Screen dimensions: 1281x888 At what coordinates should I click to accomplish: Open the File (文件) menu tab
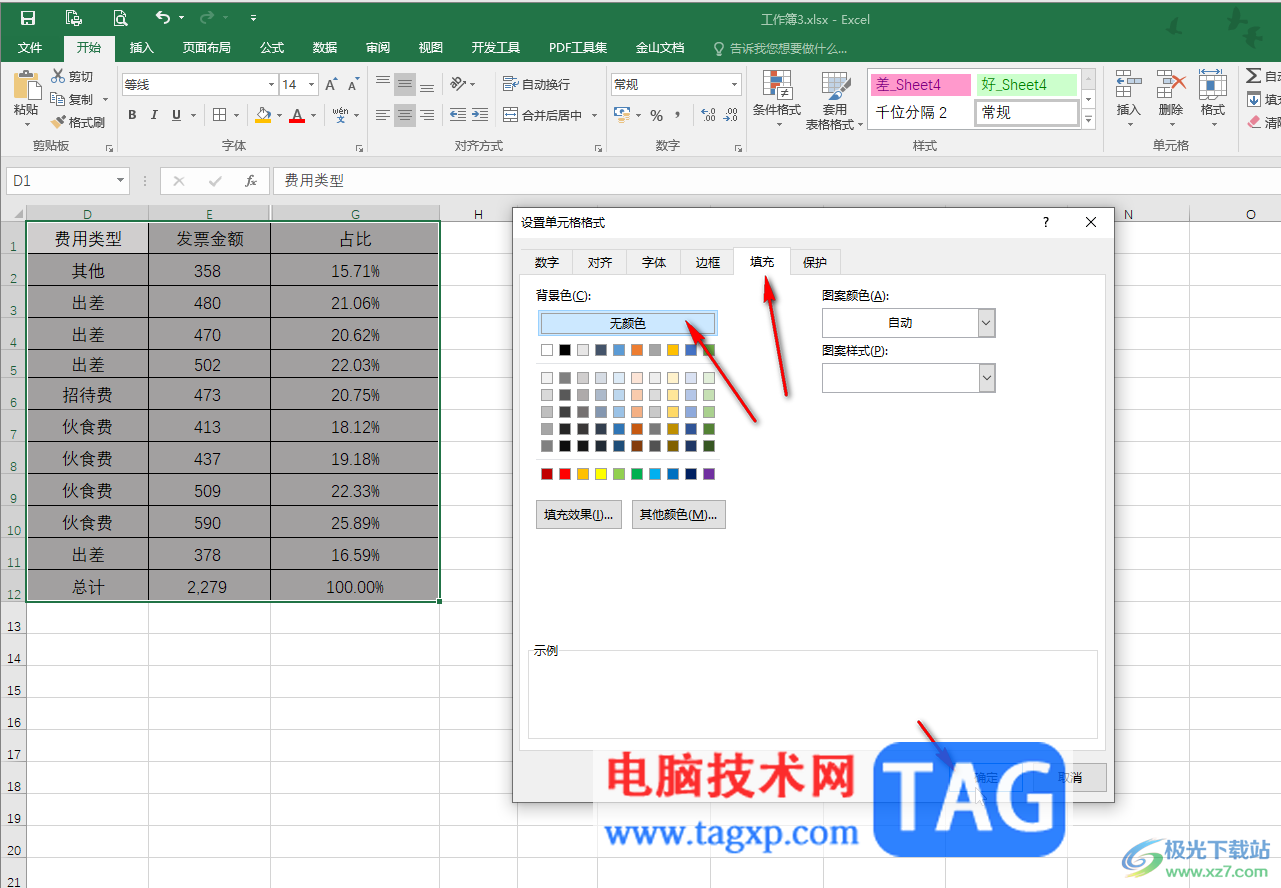(x=30, y=47)
